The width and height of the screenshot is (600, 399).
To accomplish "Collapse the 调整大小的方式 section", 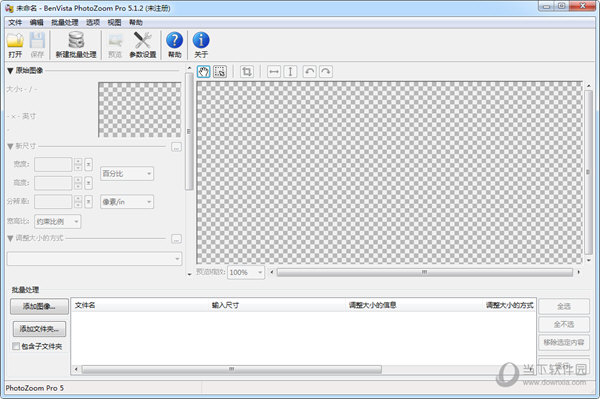I will coord(10,238).
